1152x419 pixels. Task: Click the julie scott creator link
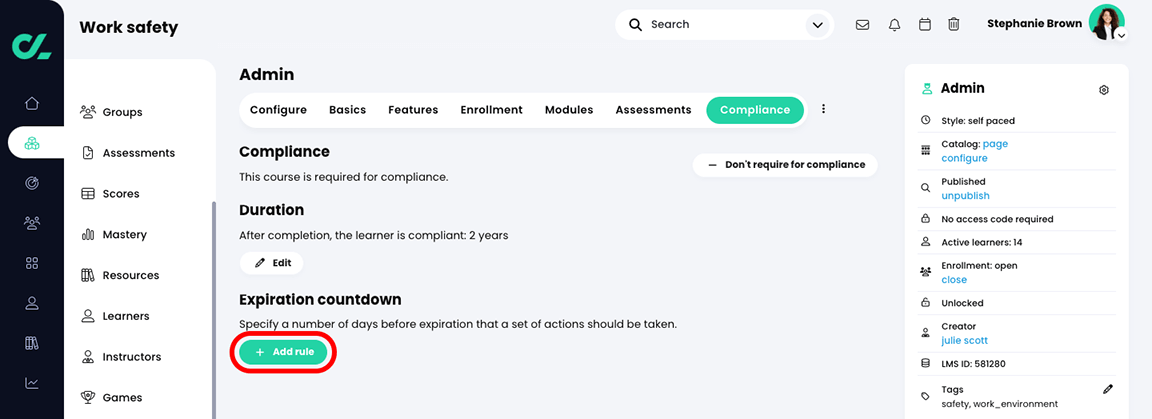(964, 340)
